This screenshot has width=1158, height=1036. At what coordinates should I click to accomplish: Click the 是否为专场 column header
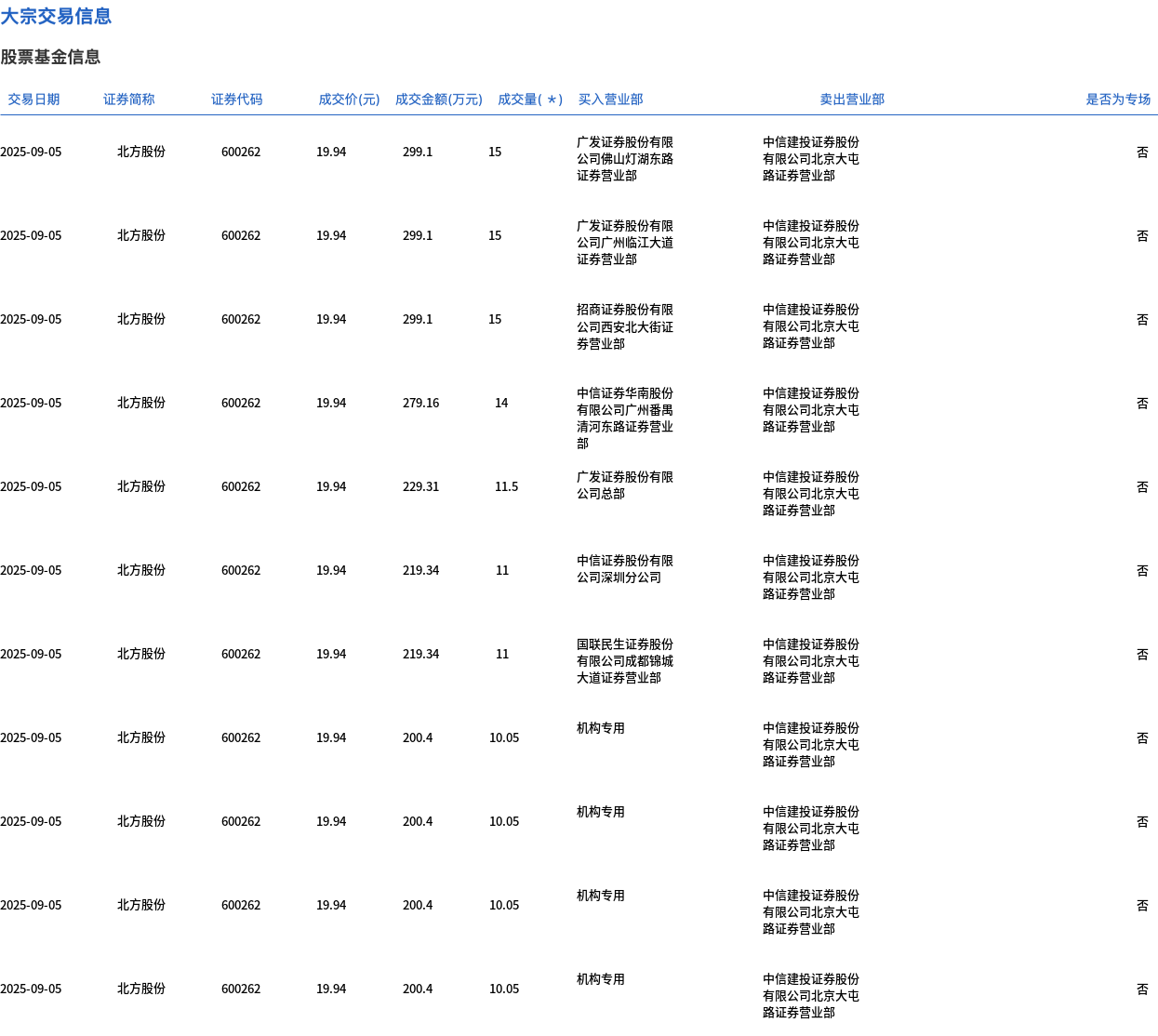pyautogui.click(x=1118, y=100)
